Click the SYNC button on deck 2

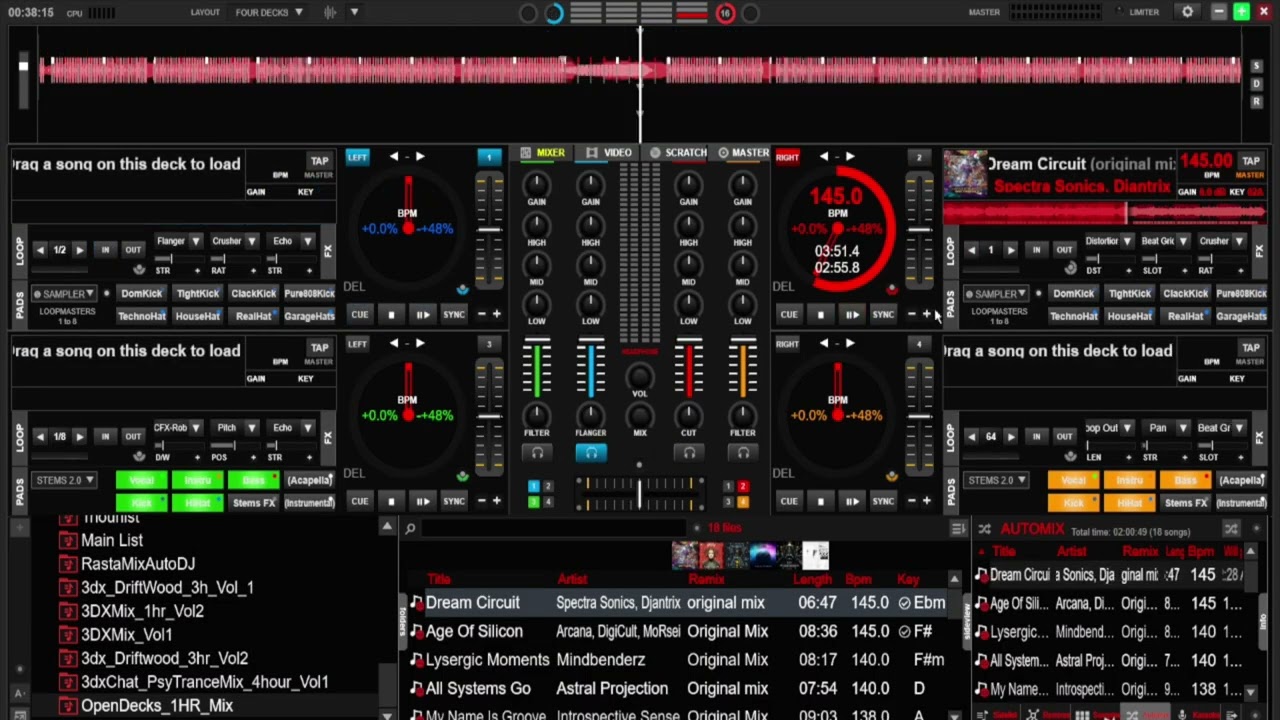883,314
